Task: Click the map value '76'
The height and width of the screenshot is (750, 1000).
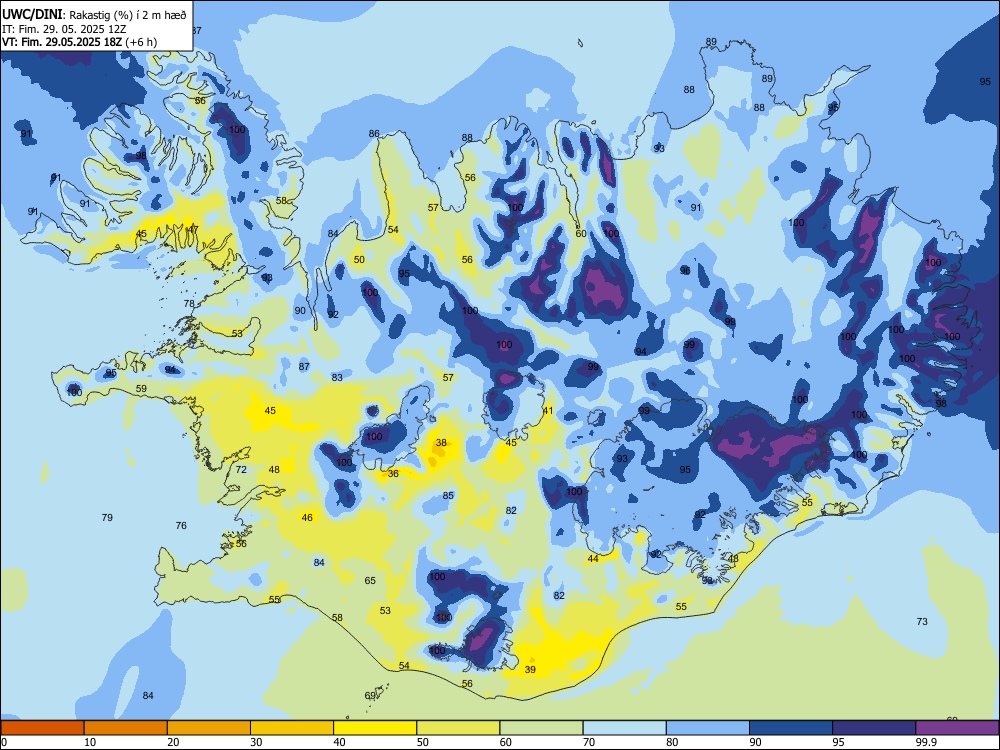Action: 181,526
